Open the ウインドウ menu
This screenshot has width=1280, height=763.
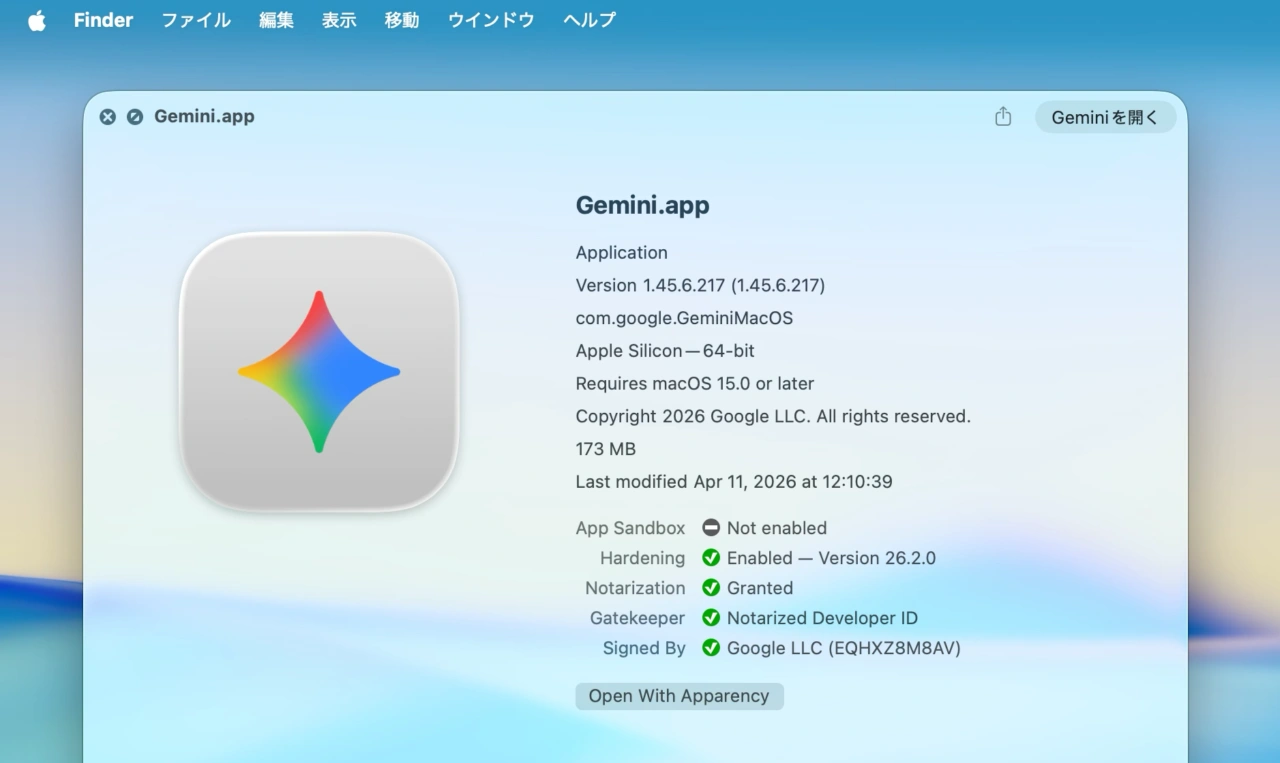[x=490, y=20]
